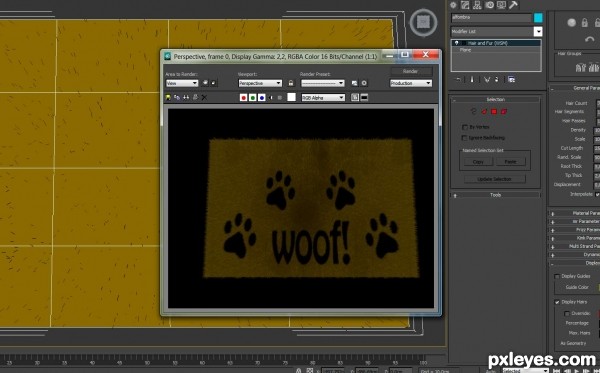Click the Update Selection button
600x373 pixels.
coord(494,179)
